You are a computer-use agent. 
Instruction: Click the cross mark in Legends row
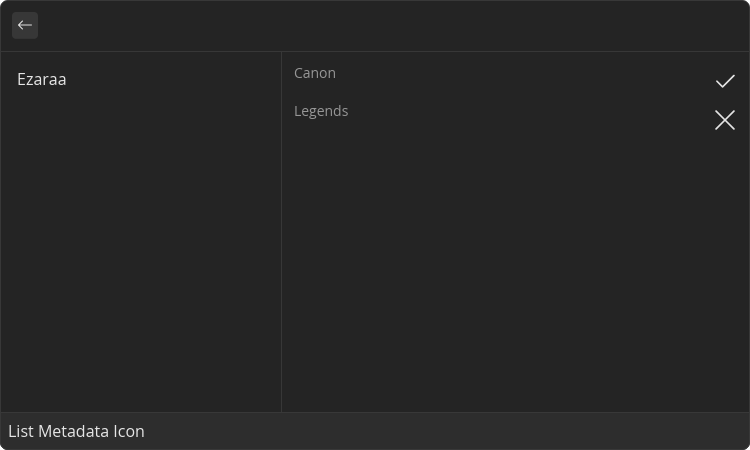click(725, 120)
